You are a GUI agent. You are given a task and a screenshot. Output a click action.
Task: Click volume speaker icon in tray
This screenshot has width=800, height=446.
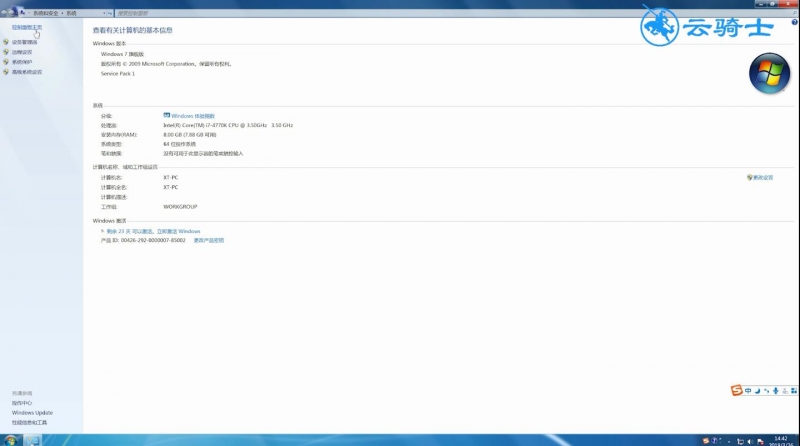click(x=750, y=441)
